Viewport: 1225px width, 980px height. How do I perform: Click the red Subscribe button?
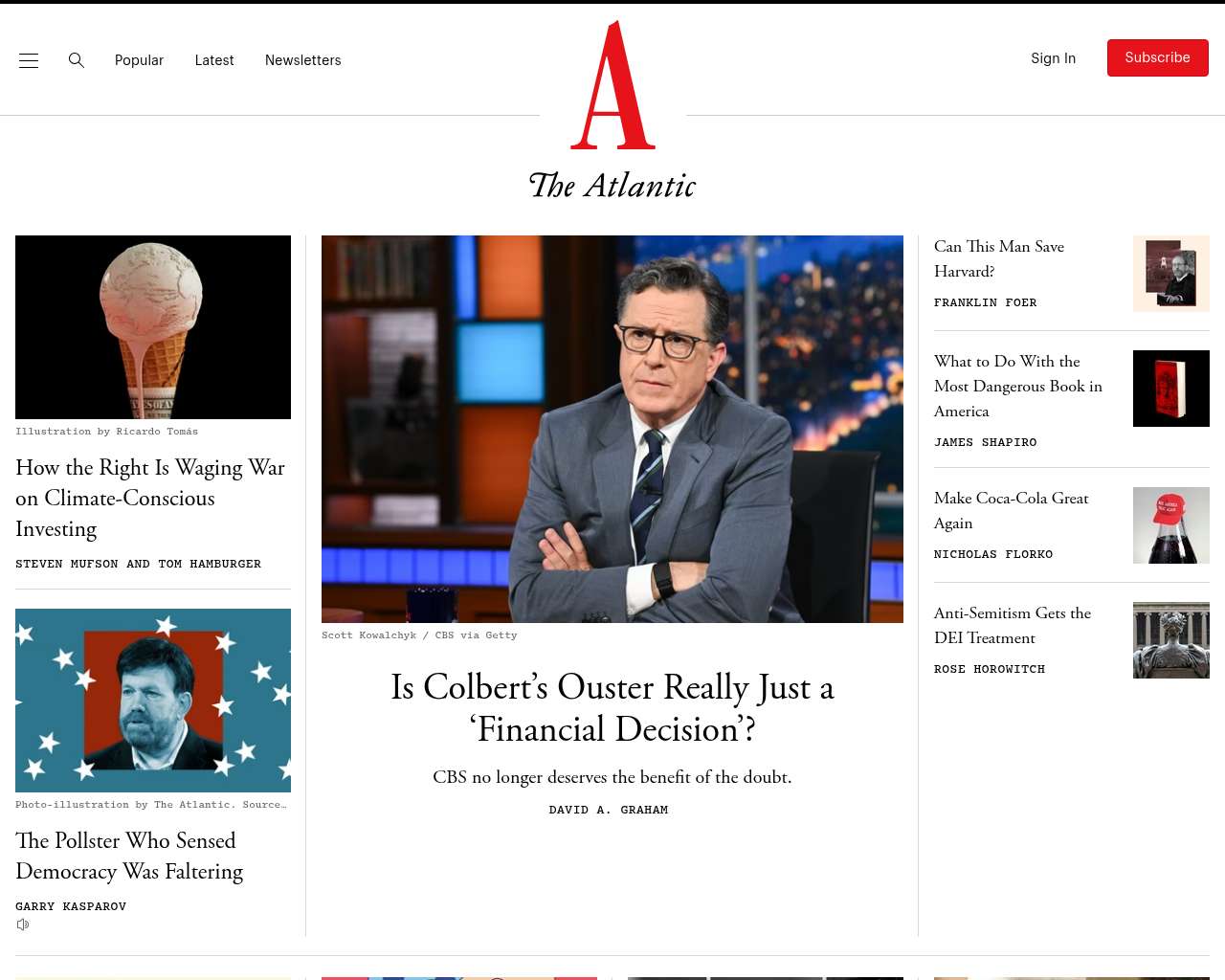1157,57
